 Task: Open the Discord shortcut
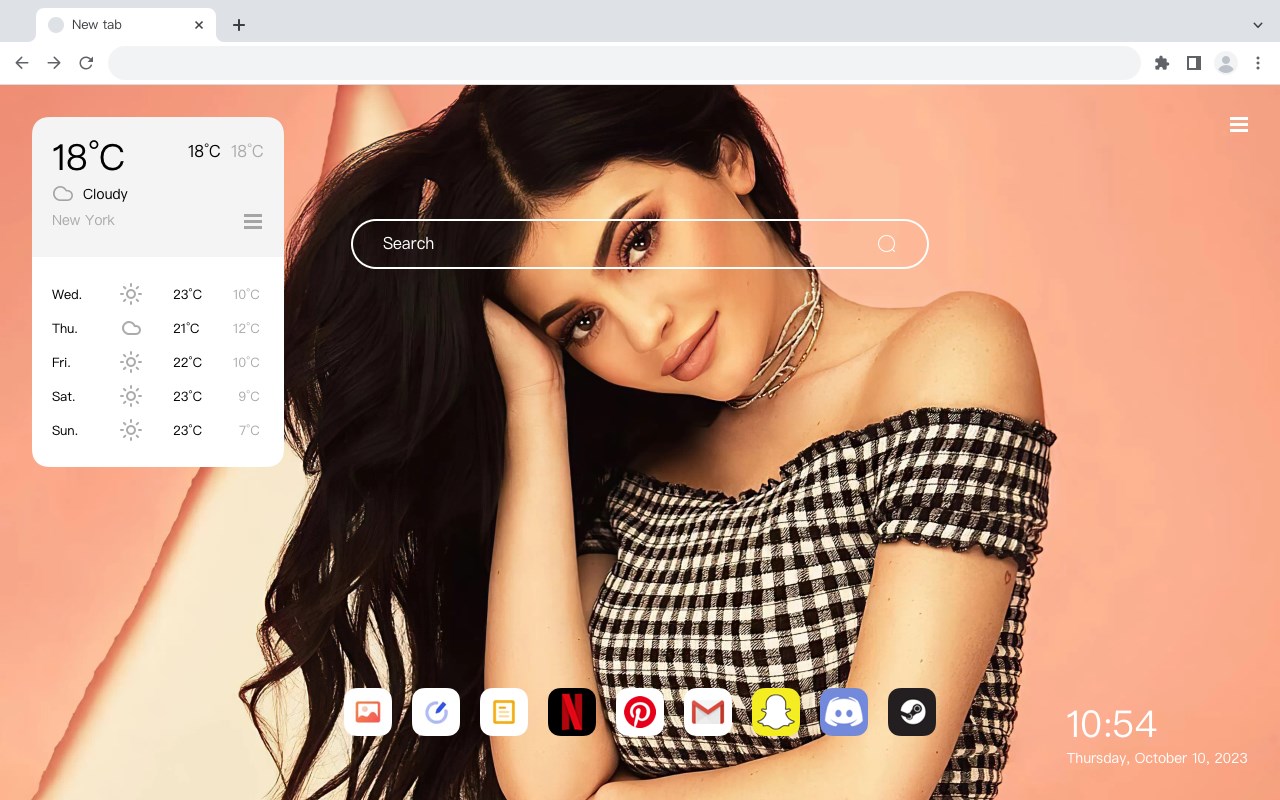click(x=844, y=712)
